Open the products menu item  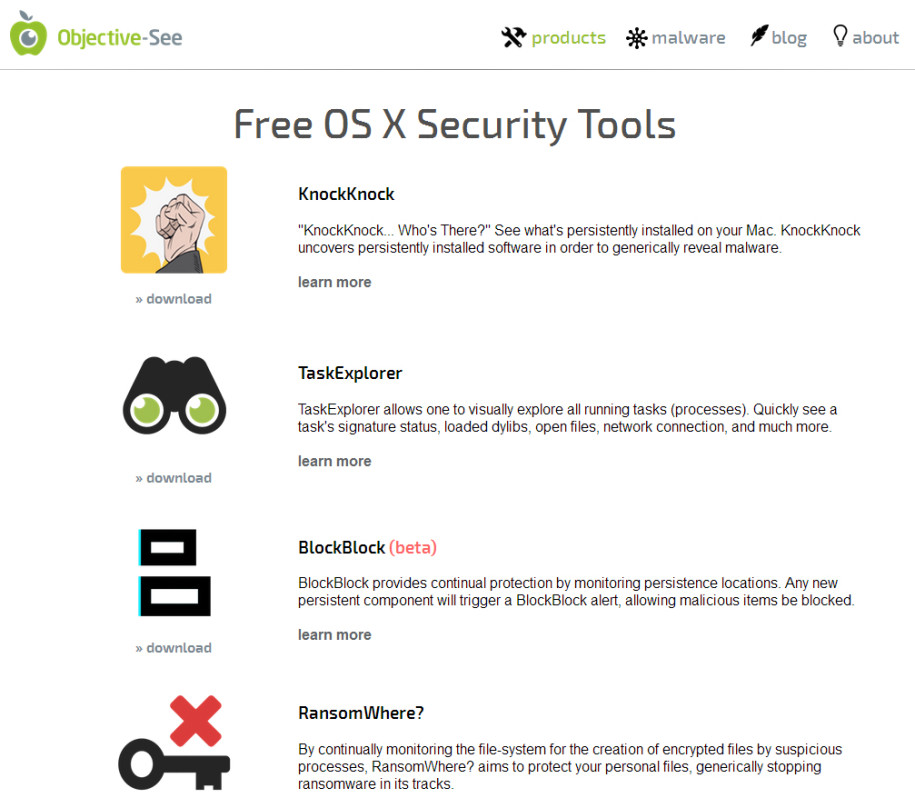click(568, 38)
